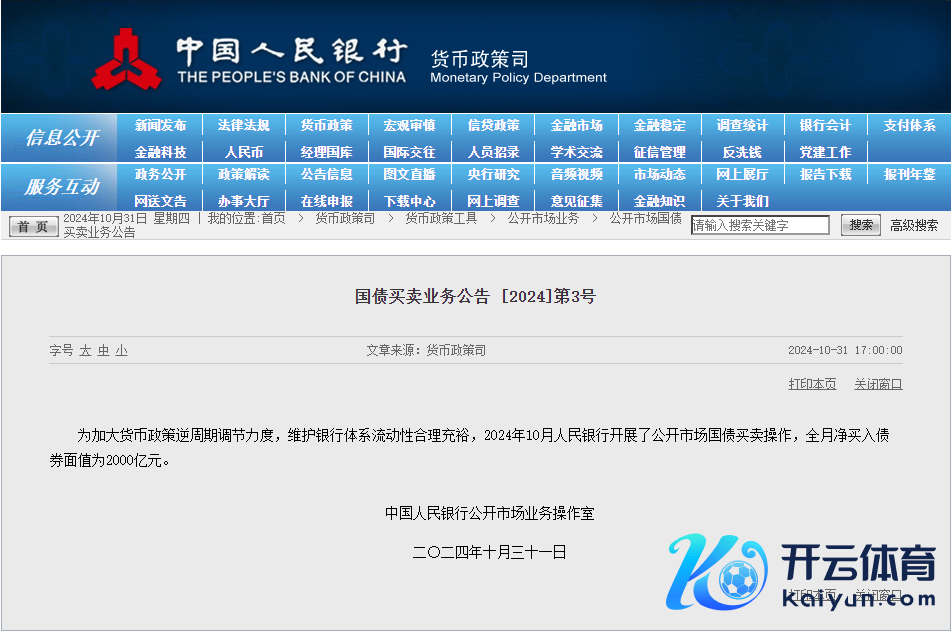This screenshot has width=951, height=632.
Task: Click the 搜索 search button
Action: tap(861, 226)
